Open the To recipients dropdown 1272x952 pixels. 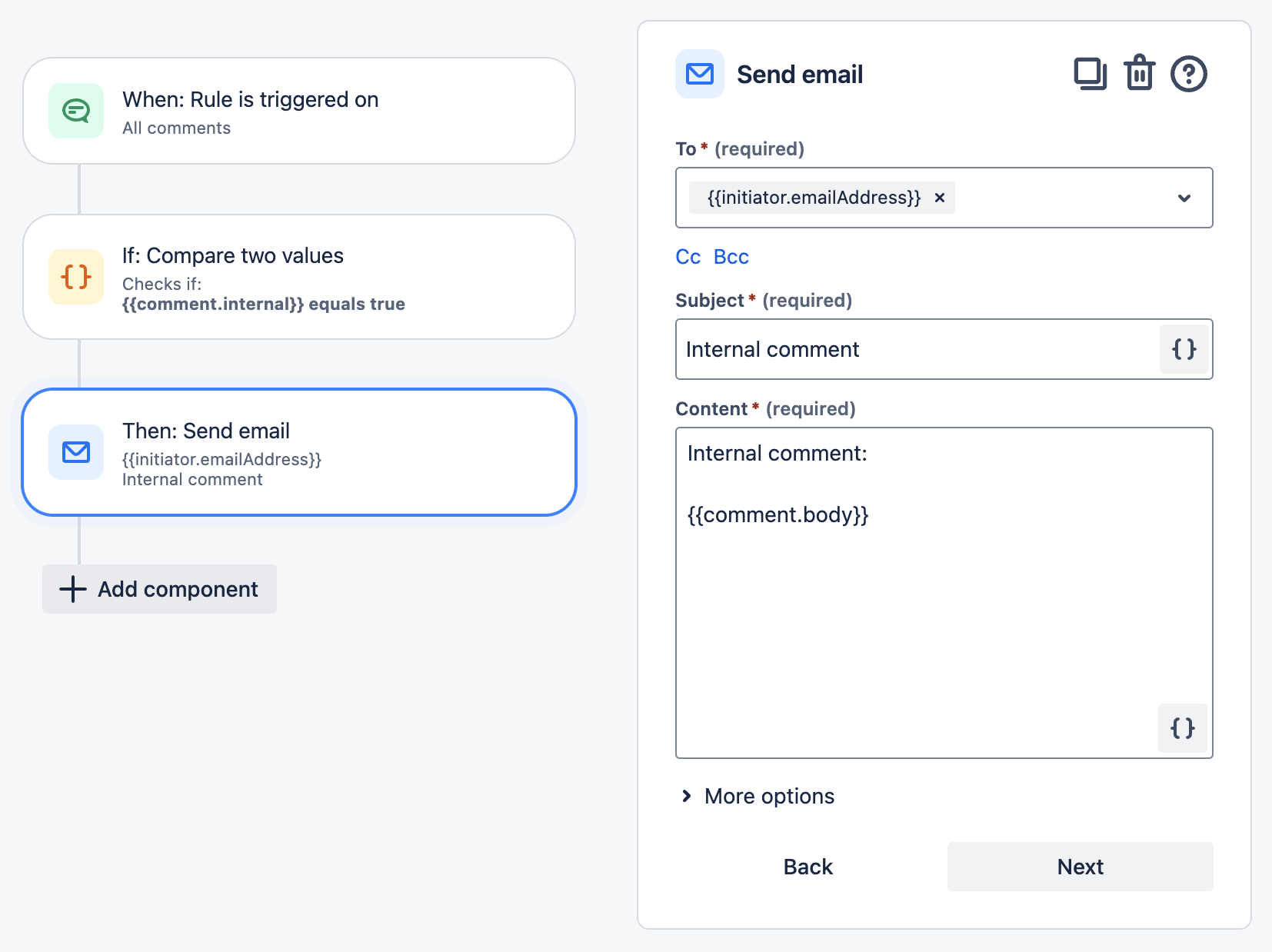[1184, 198]
